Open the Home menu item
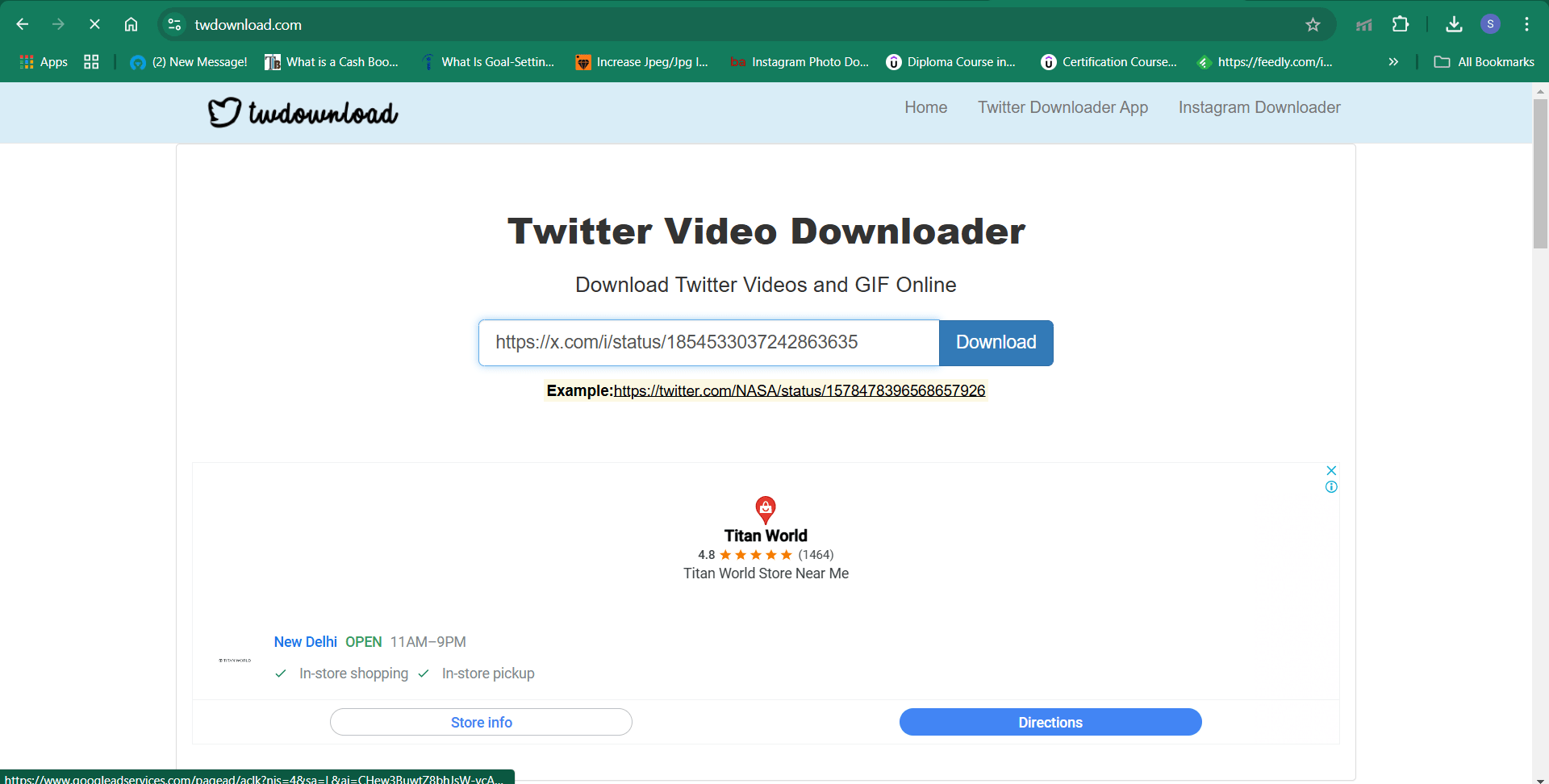The height and width of the screenshot is (784, 1549). point(925,107)
